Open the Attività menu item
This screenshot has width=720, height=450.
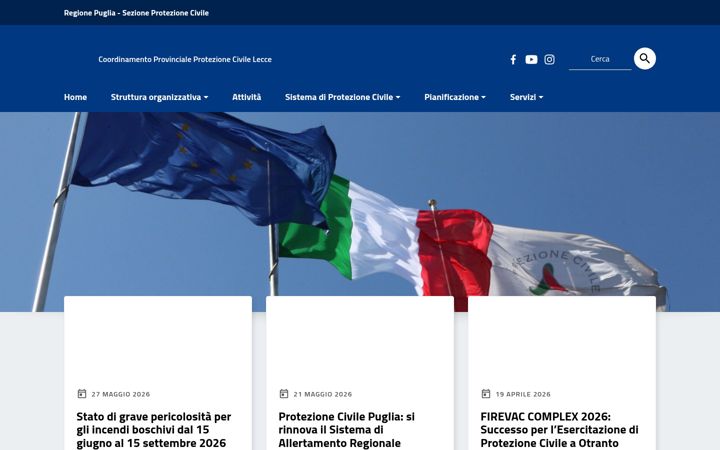coord(247,97)
